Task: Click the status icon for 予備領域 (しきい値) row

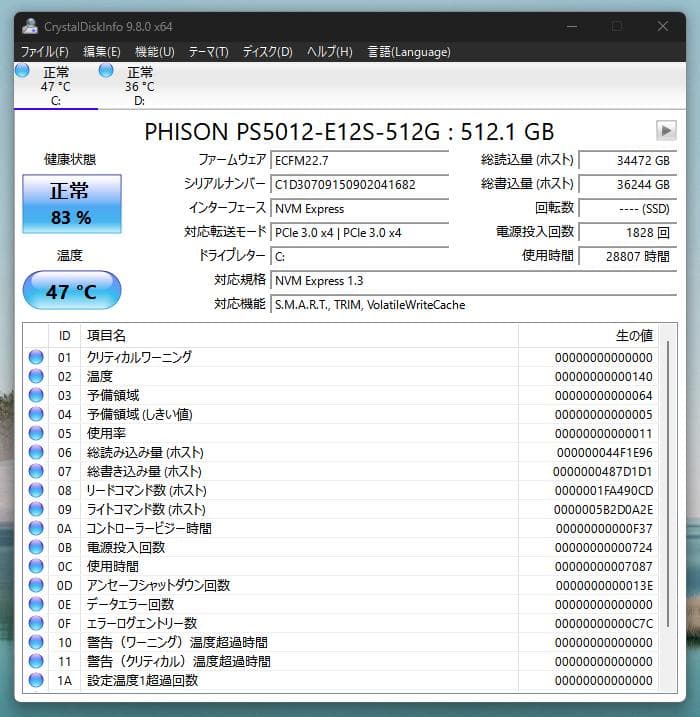Action: (36, 414)
